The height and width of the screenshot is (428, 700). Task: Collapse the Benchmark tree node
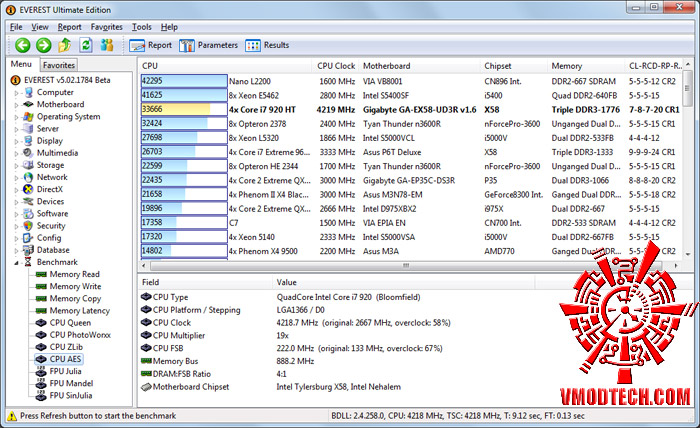17,263
